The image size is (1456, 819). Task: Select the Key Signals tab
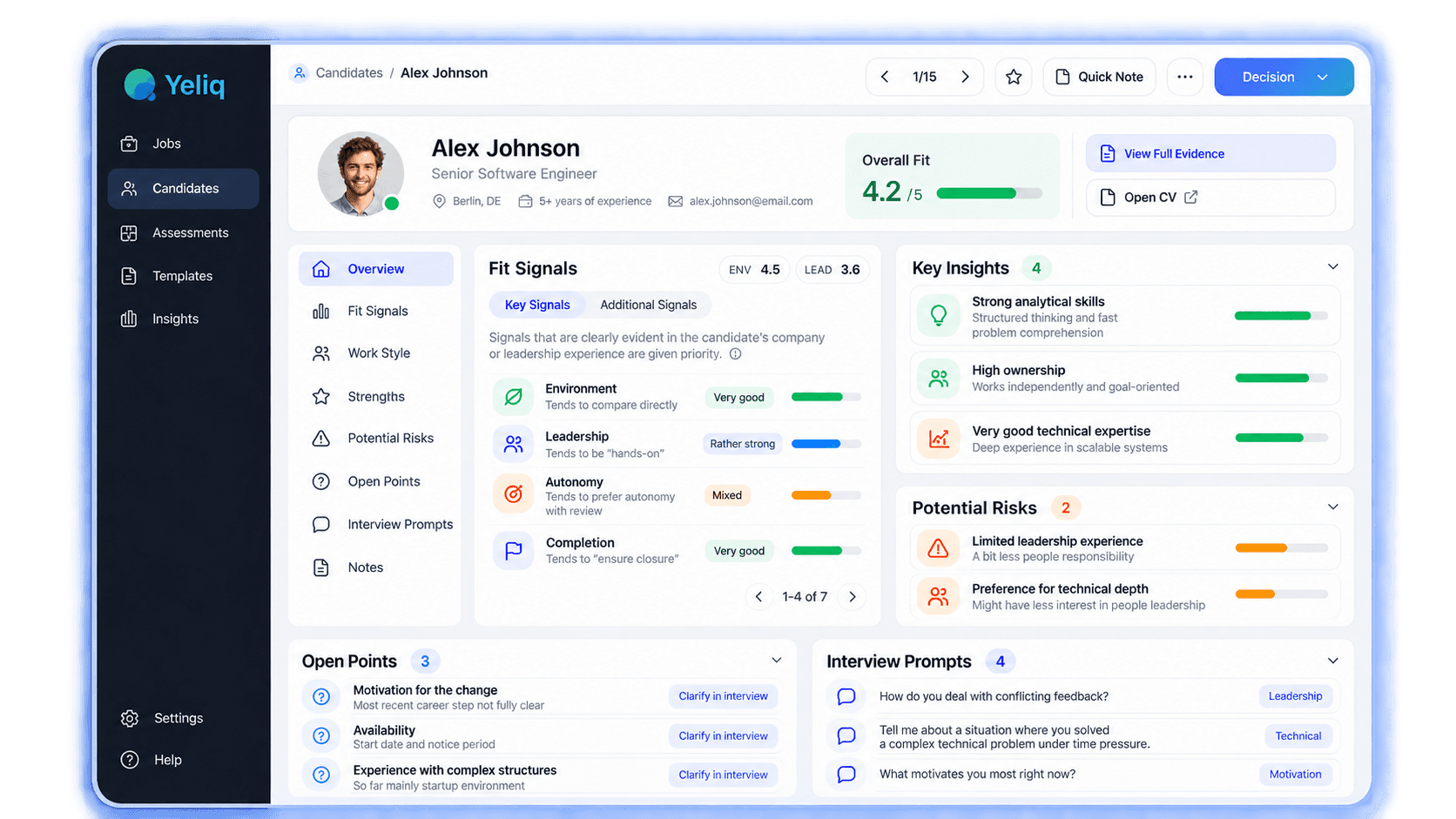pos(537,305)
